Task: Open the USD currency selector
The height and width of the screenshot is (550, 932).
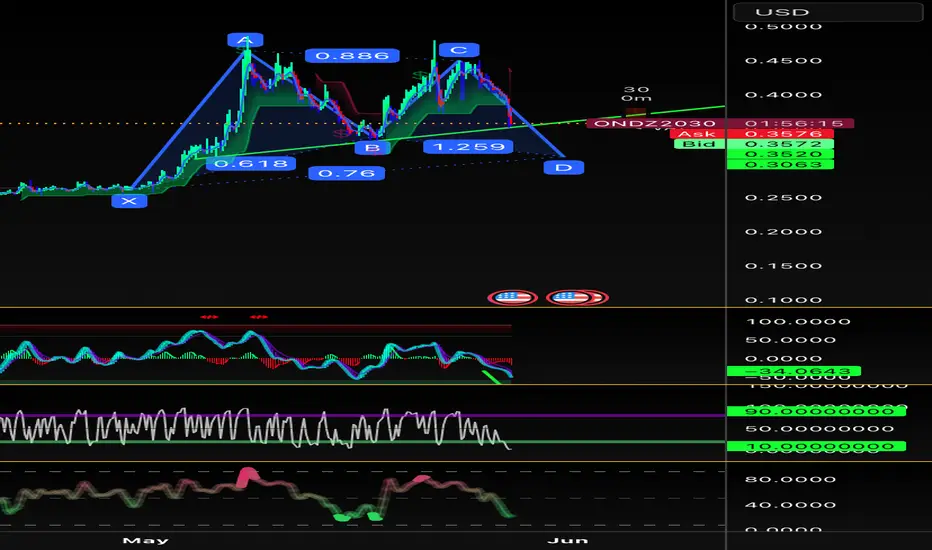Action: (827, 12)
